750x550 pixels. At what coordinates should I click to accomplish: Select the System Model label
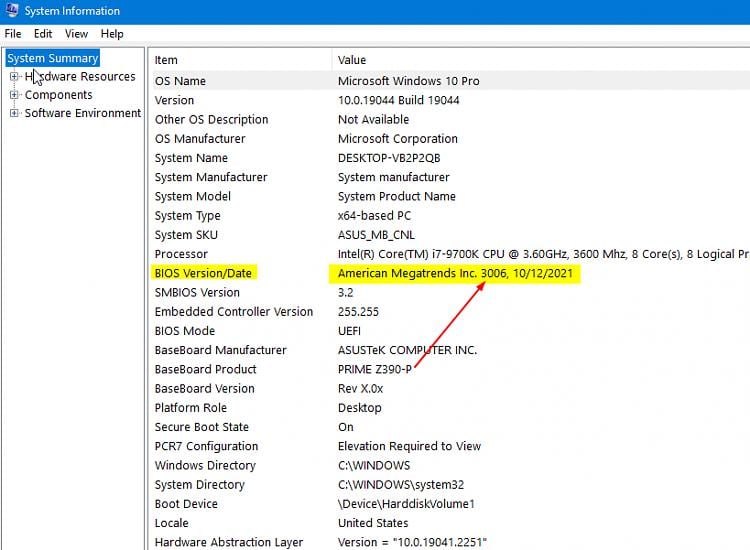coord(192,196)
